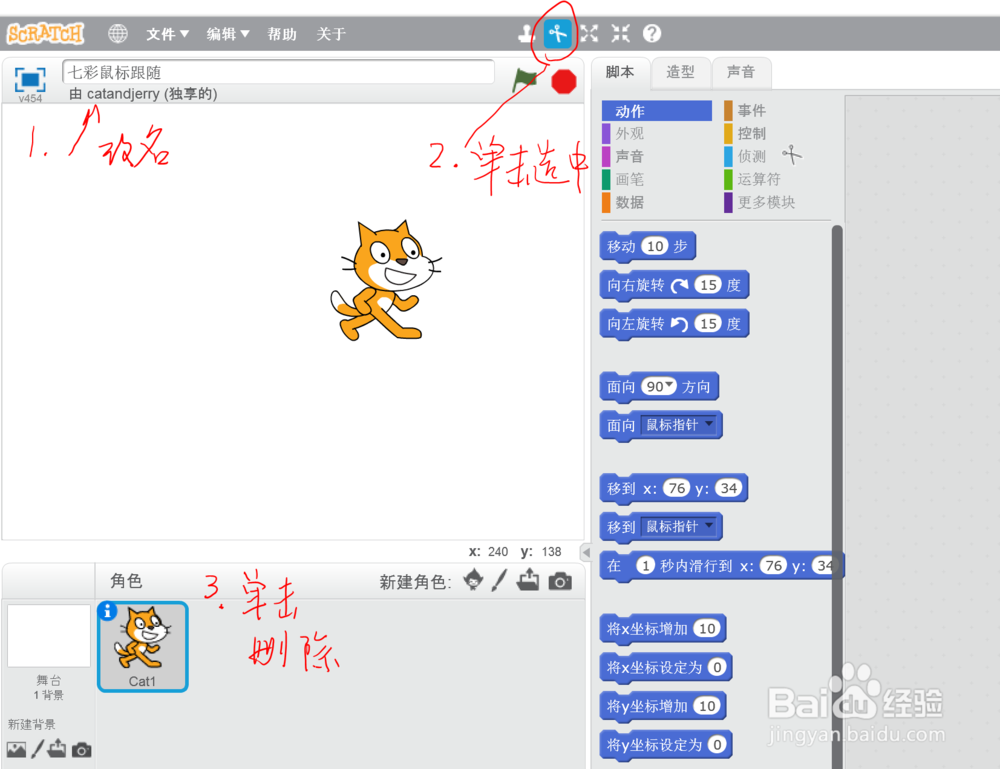The image size is (1000, 769).
Task: Click the green flag to start the project
Action: pos(524,80)
